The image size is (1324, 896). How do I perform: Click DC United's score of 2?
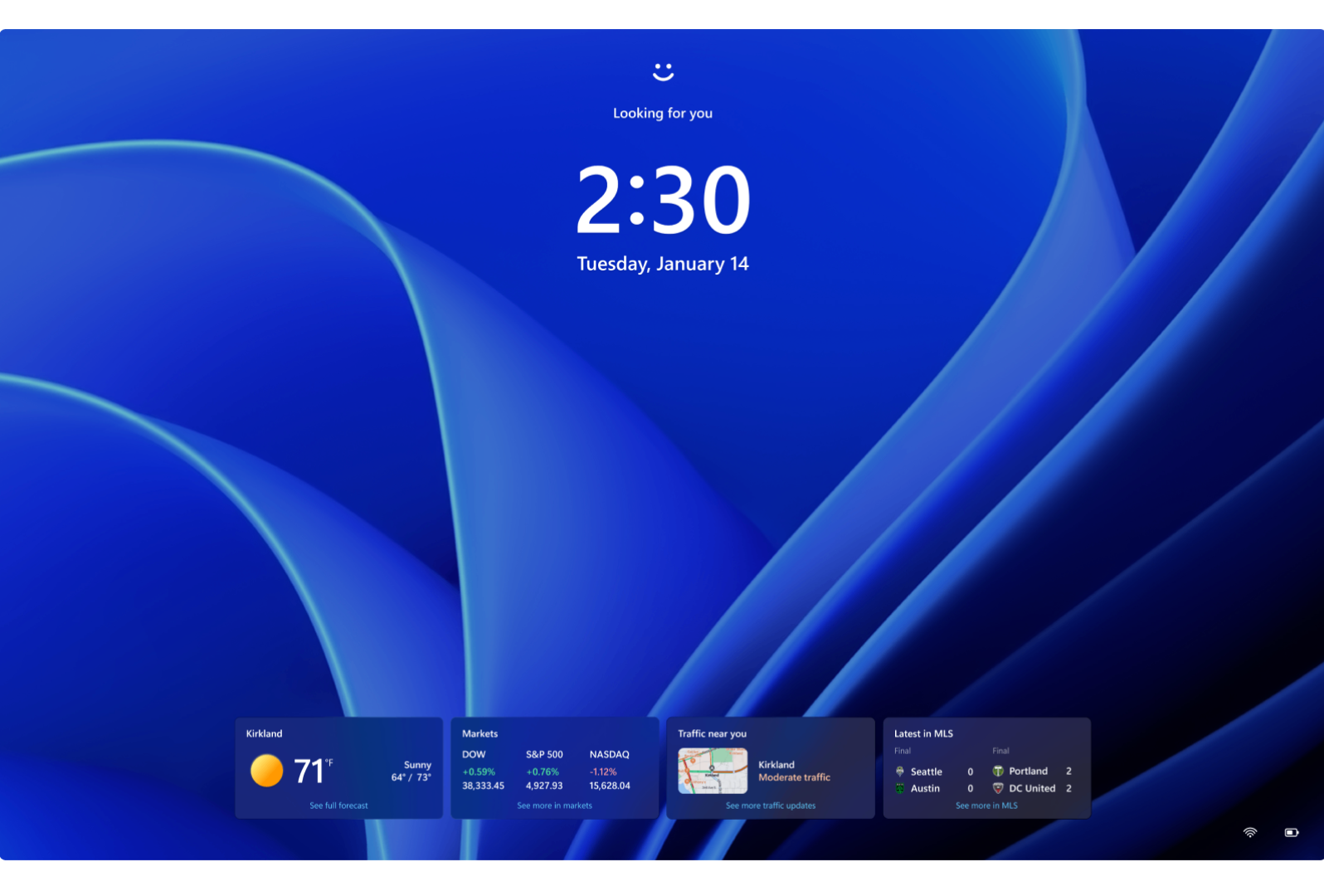(x=1068, y=788)
